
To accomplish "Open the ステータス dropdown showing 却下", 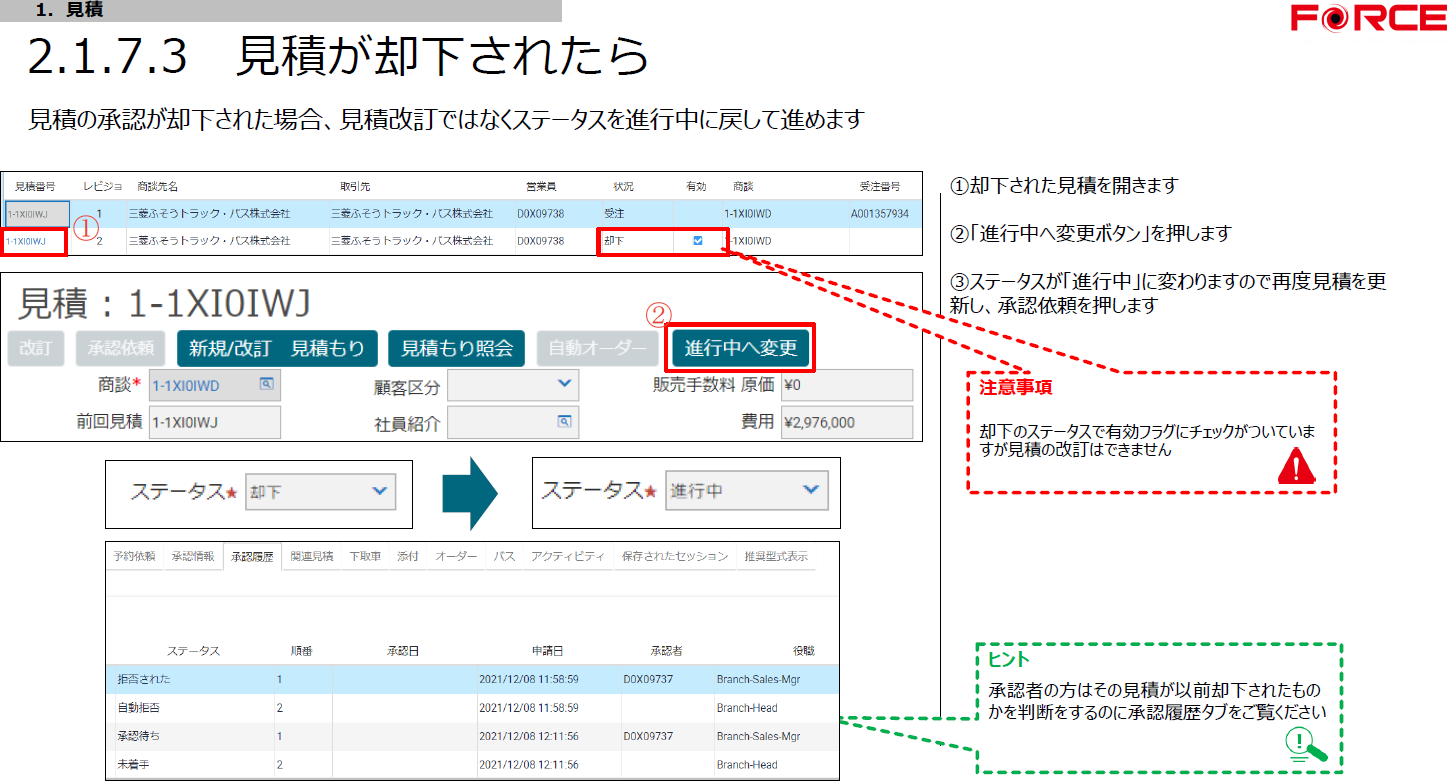I will click(380, 491).
